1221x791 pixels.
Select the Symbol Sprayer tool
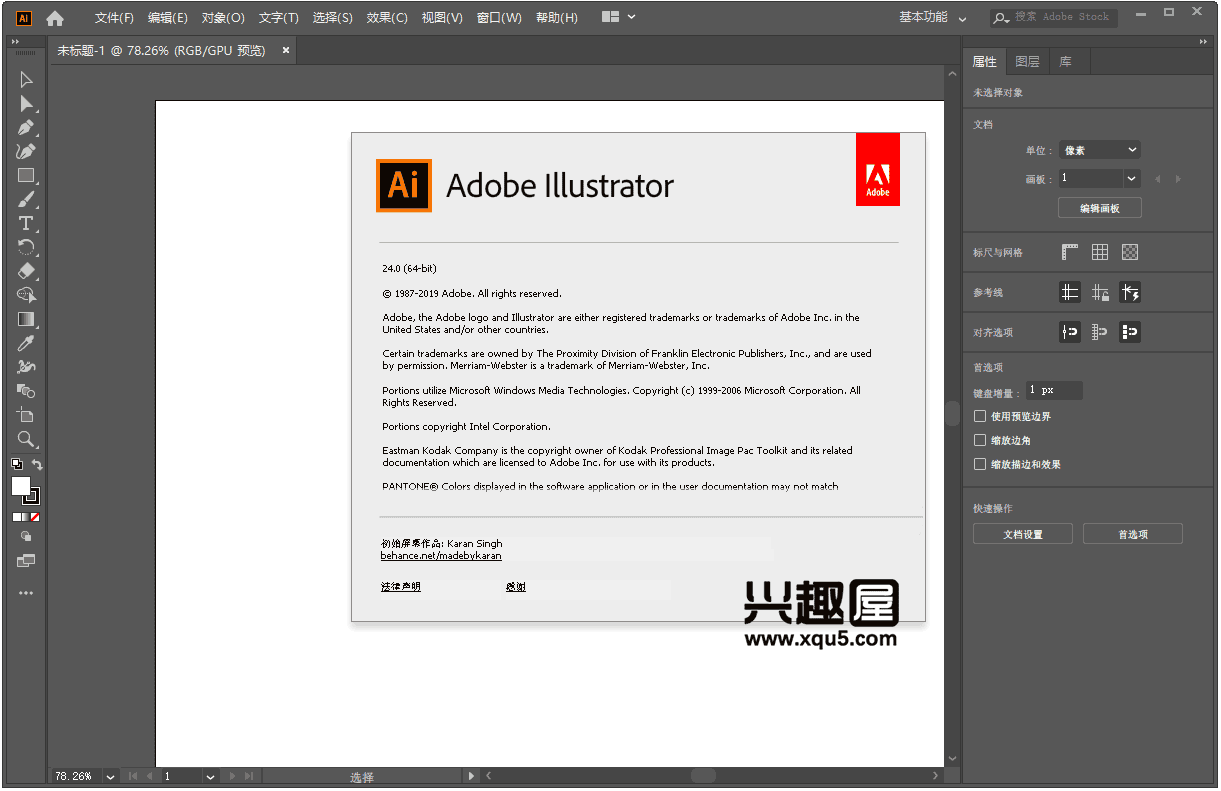[26, 367]
